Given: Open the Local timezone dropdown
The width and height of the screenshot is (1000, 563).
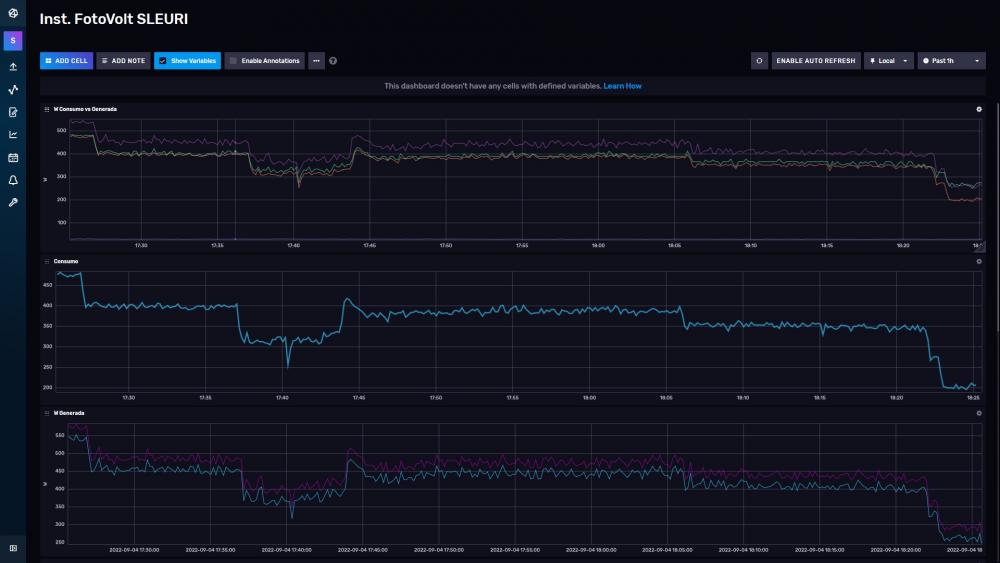Looking at the screenshot, I should 888,61.
